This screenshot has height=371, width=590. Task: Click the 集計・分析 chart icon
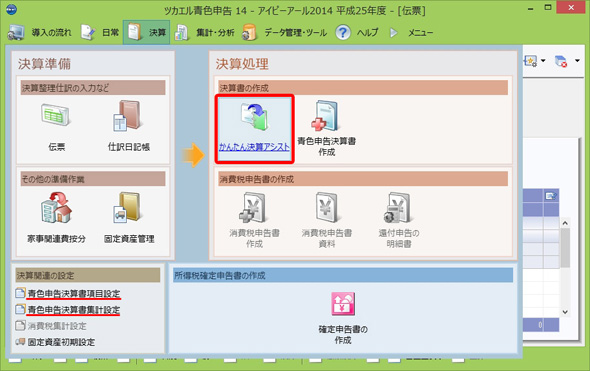[182, 32]
